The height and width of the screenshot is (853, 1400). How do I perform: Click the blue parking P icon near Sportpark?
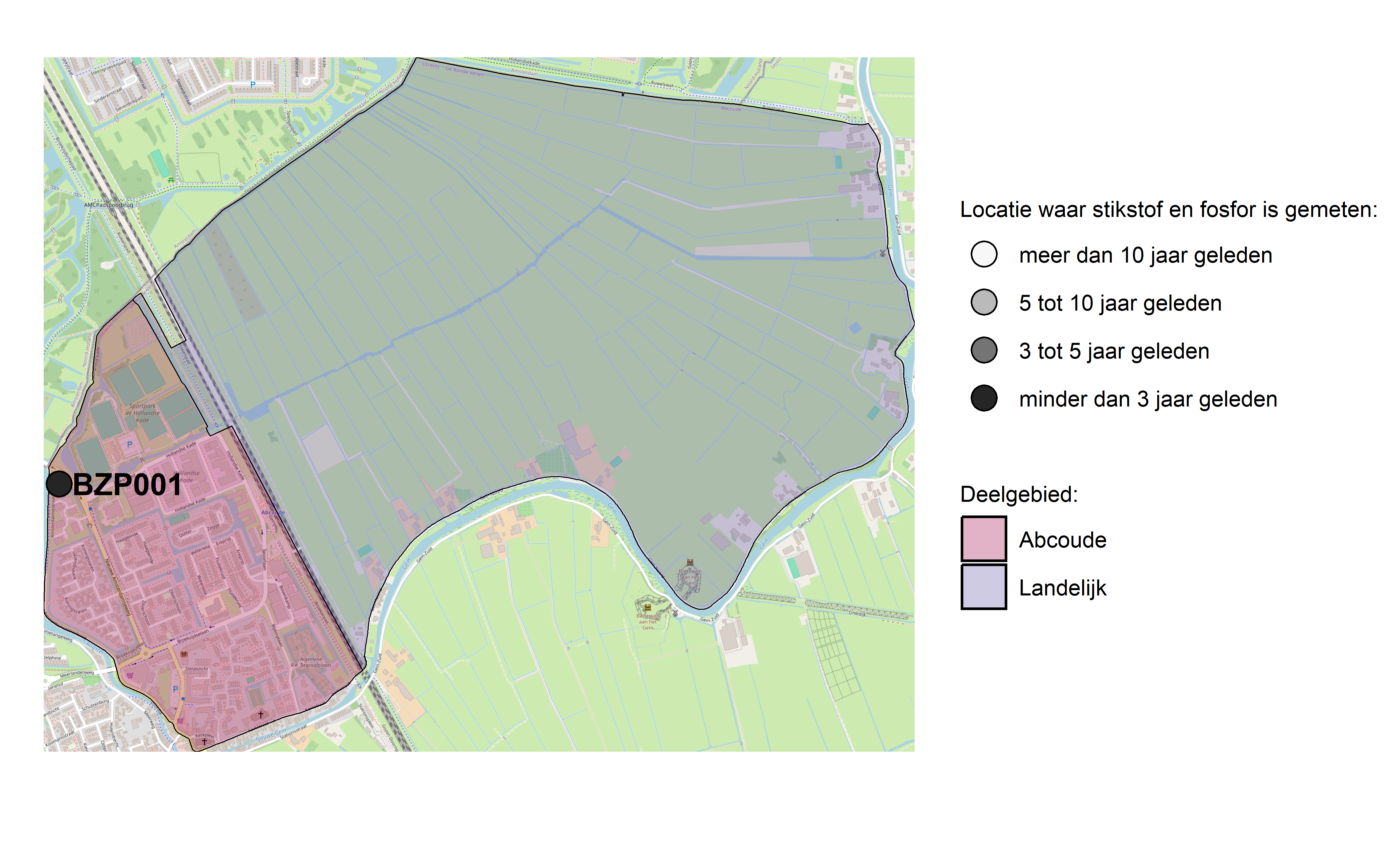click(130, 445)
